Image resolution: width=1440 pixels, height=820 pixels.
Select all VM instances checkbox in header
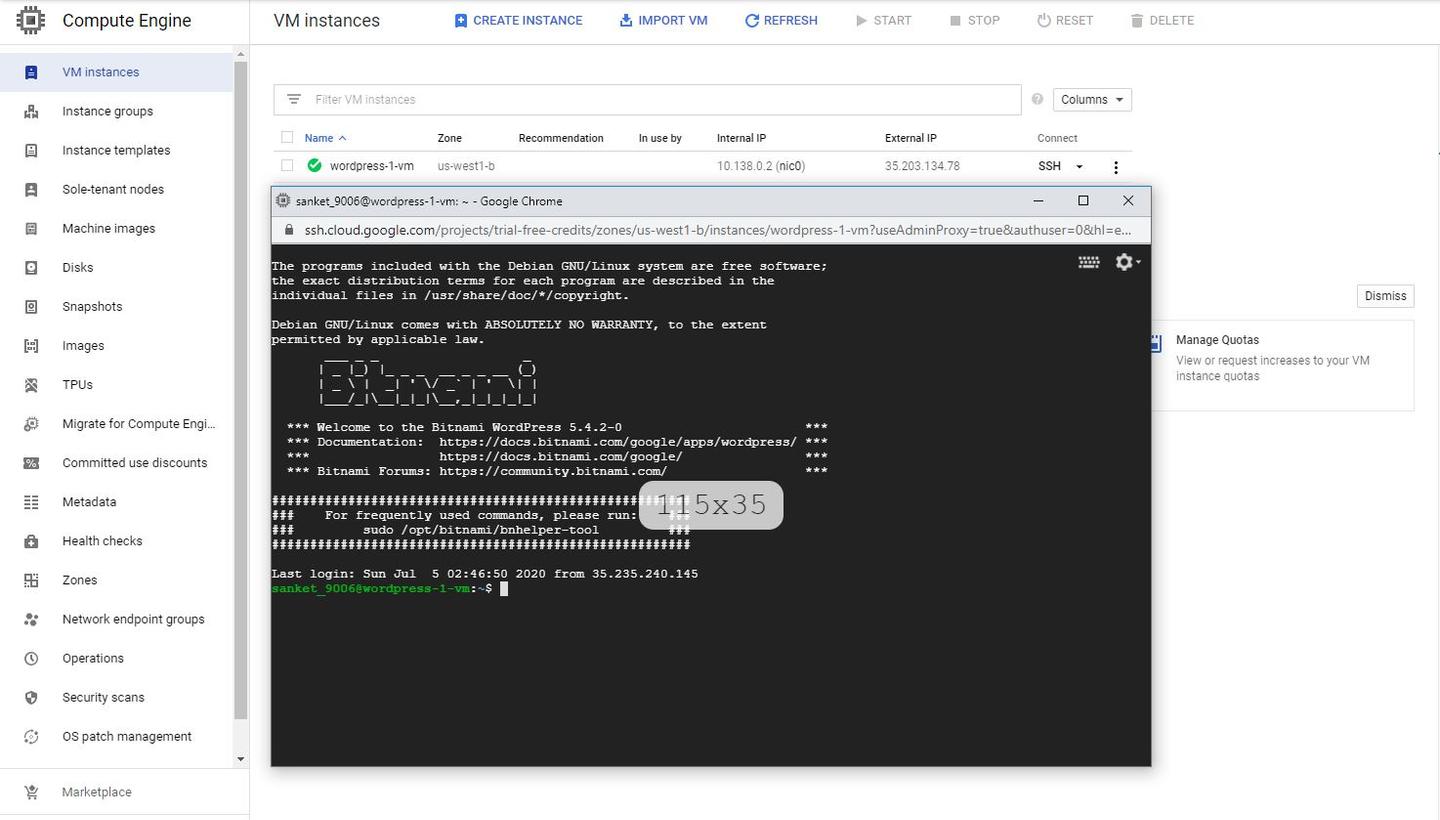tap(287, 137)
